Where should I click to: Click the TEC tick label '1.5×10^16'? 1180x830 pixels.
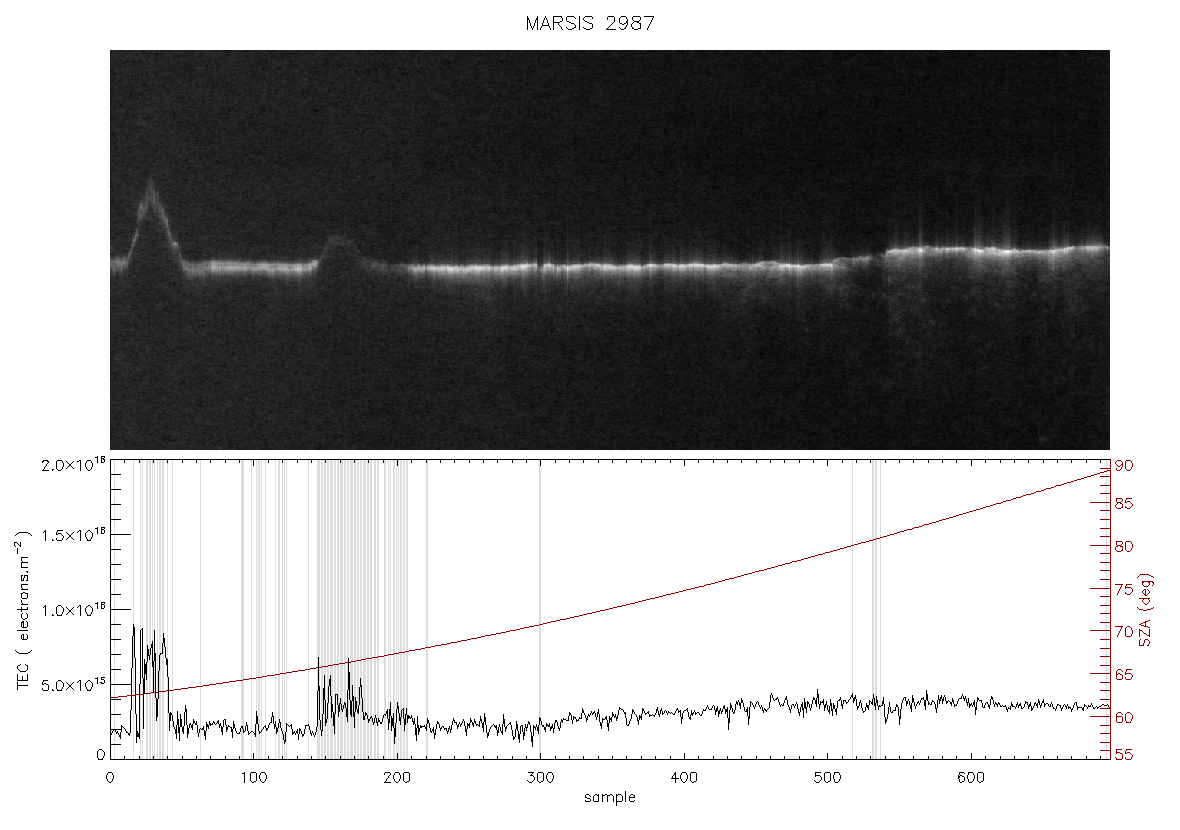coord(73,536)
